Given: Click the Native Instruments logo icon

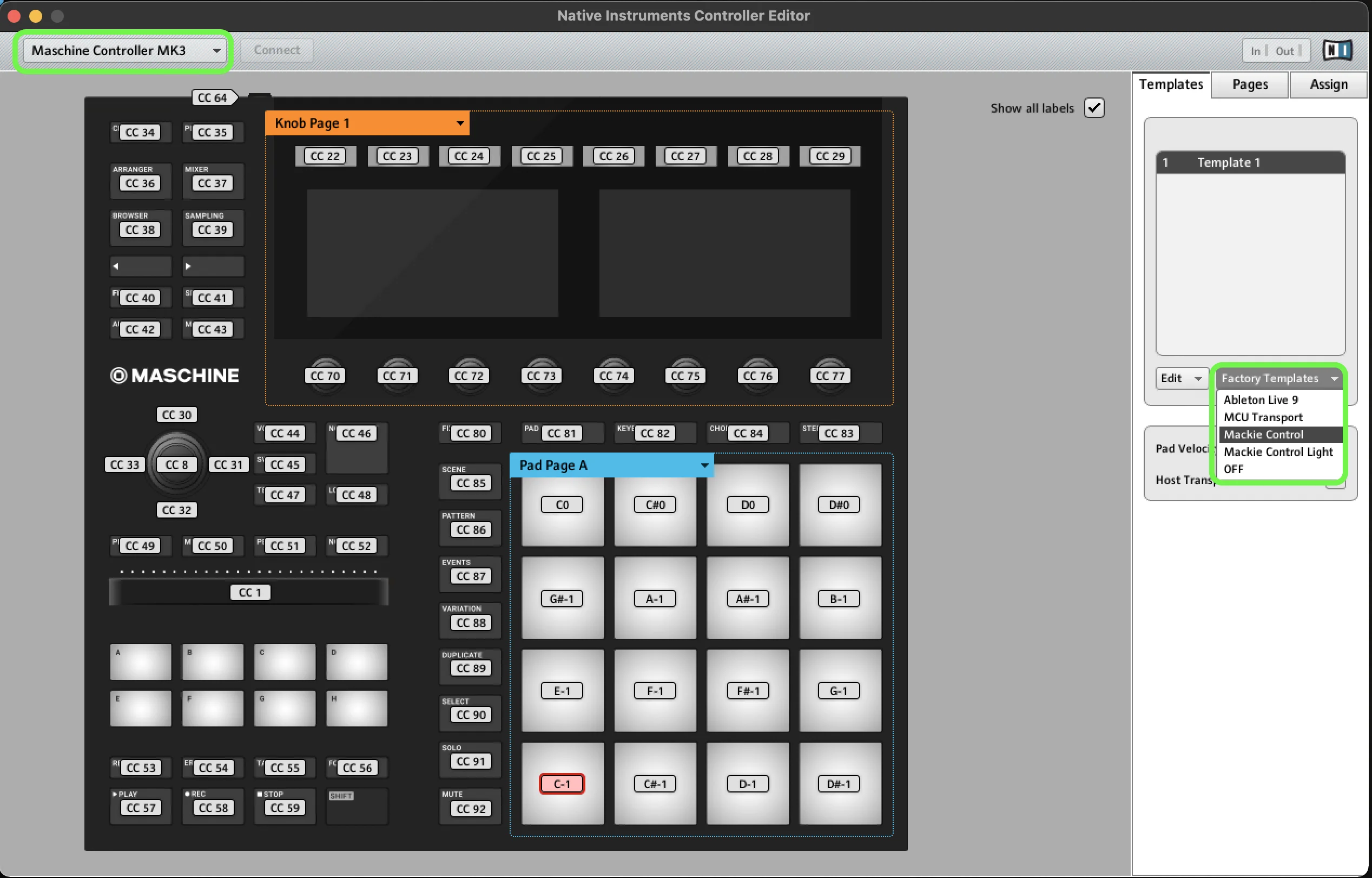Looking at the screenshot, I should tap(1337, 51).
